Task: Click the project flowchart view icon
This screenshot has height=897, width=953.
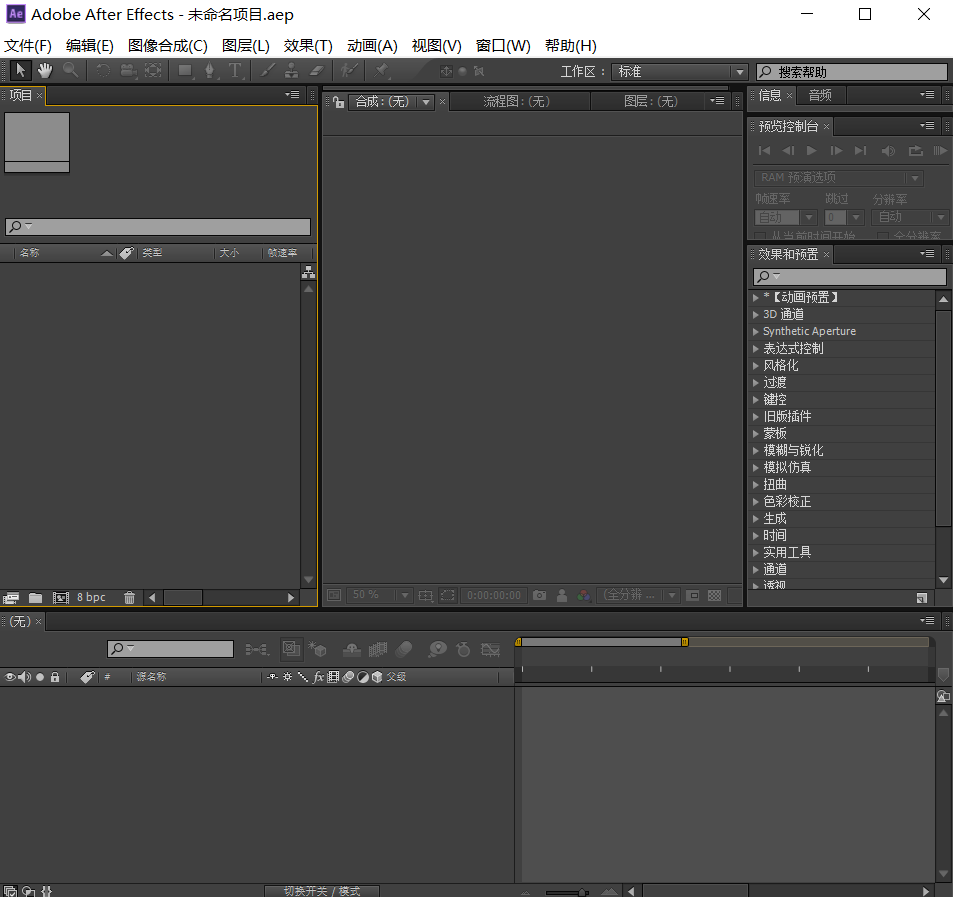Action: [x=309, y=272]
